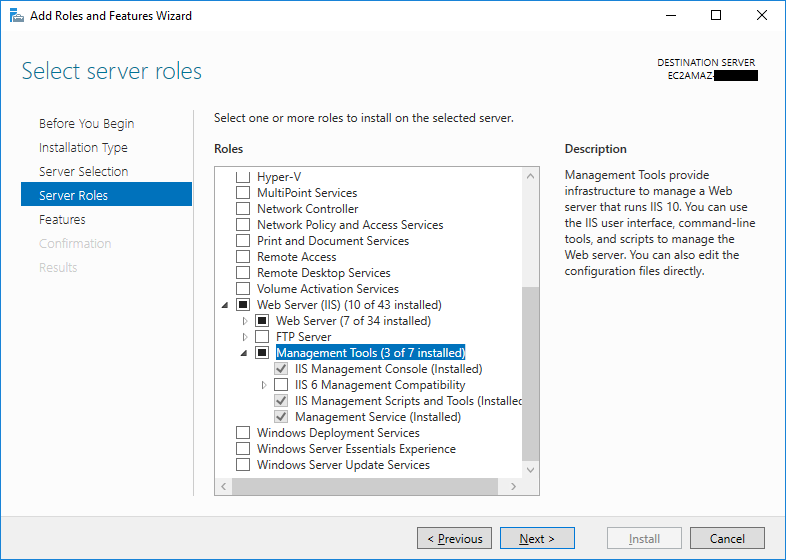Minimize the wizard window
This screenshot has height=560, width=786.
click(x=671, y=15)
